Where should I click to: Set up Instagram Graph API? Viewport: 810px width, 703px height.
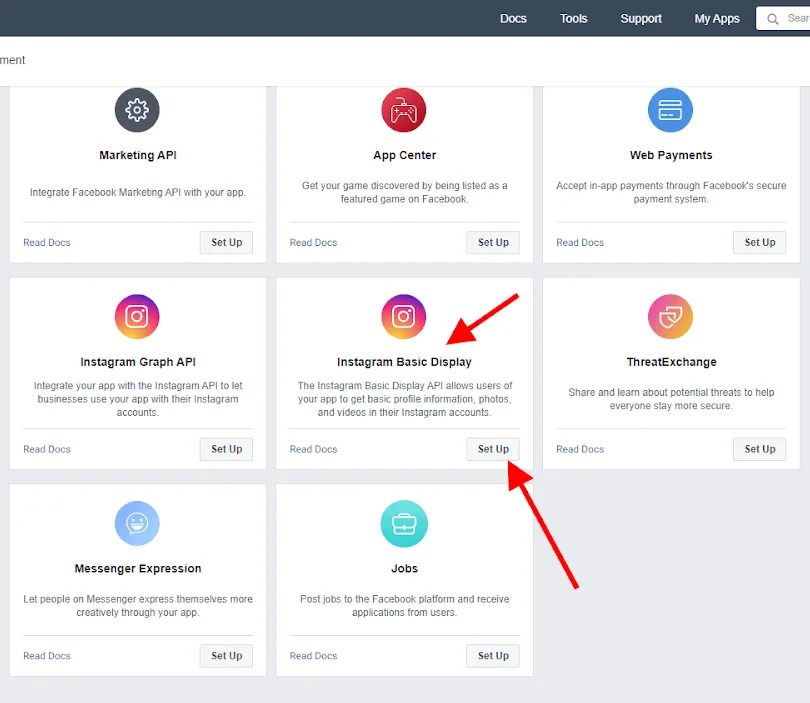tap(226, 449)
